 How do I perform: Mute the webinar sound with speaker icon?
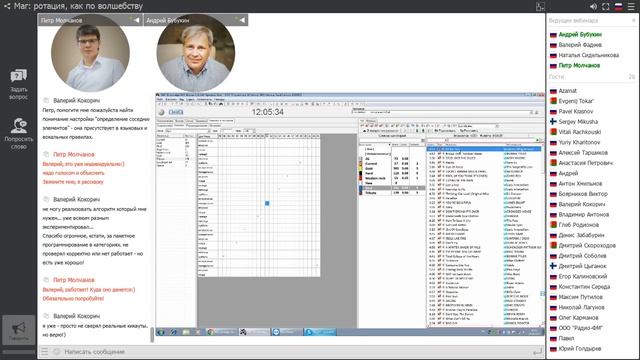[x=593, y=7]
